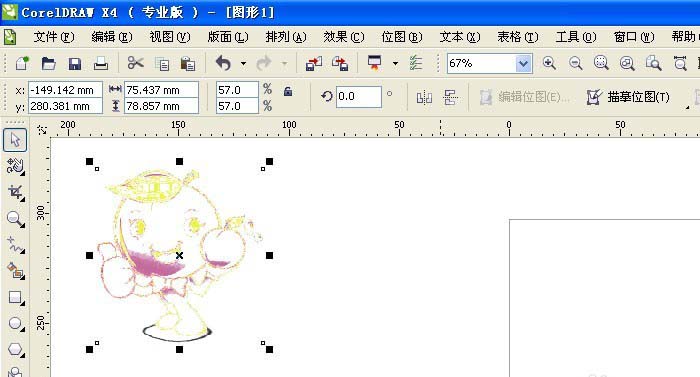Open the 窗口(W) menu
Screen dimensions: 700x377
point(634,37)
